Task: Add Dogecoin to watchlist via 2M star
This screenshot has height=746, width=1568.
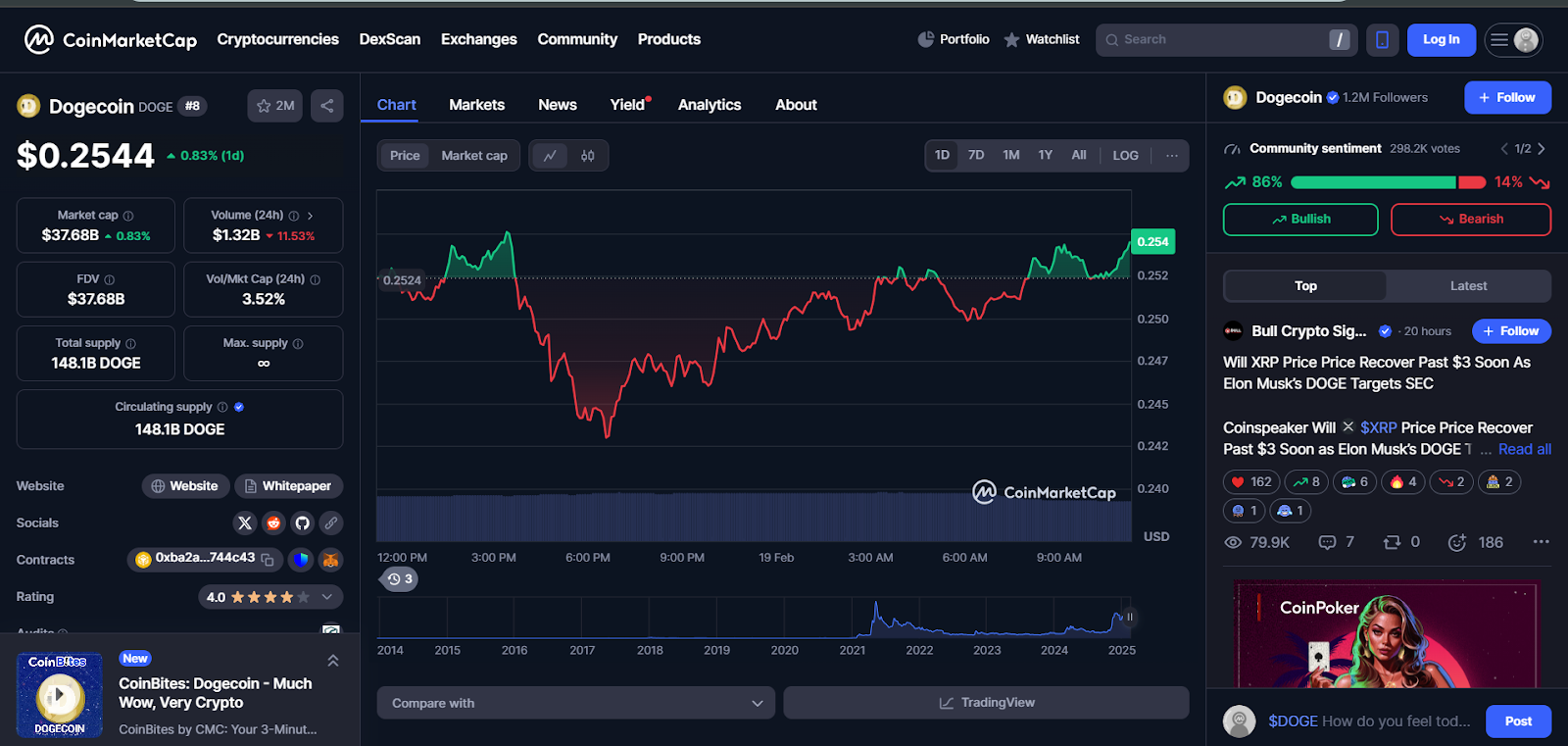Action: pyautogui.click(x=275, y=106)
